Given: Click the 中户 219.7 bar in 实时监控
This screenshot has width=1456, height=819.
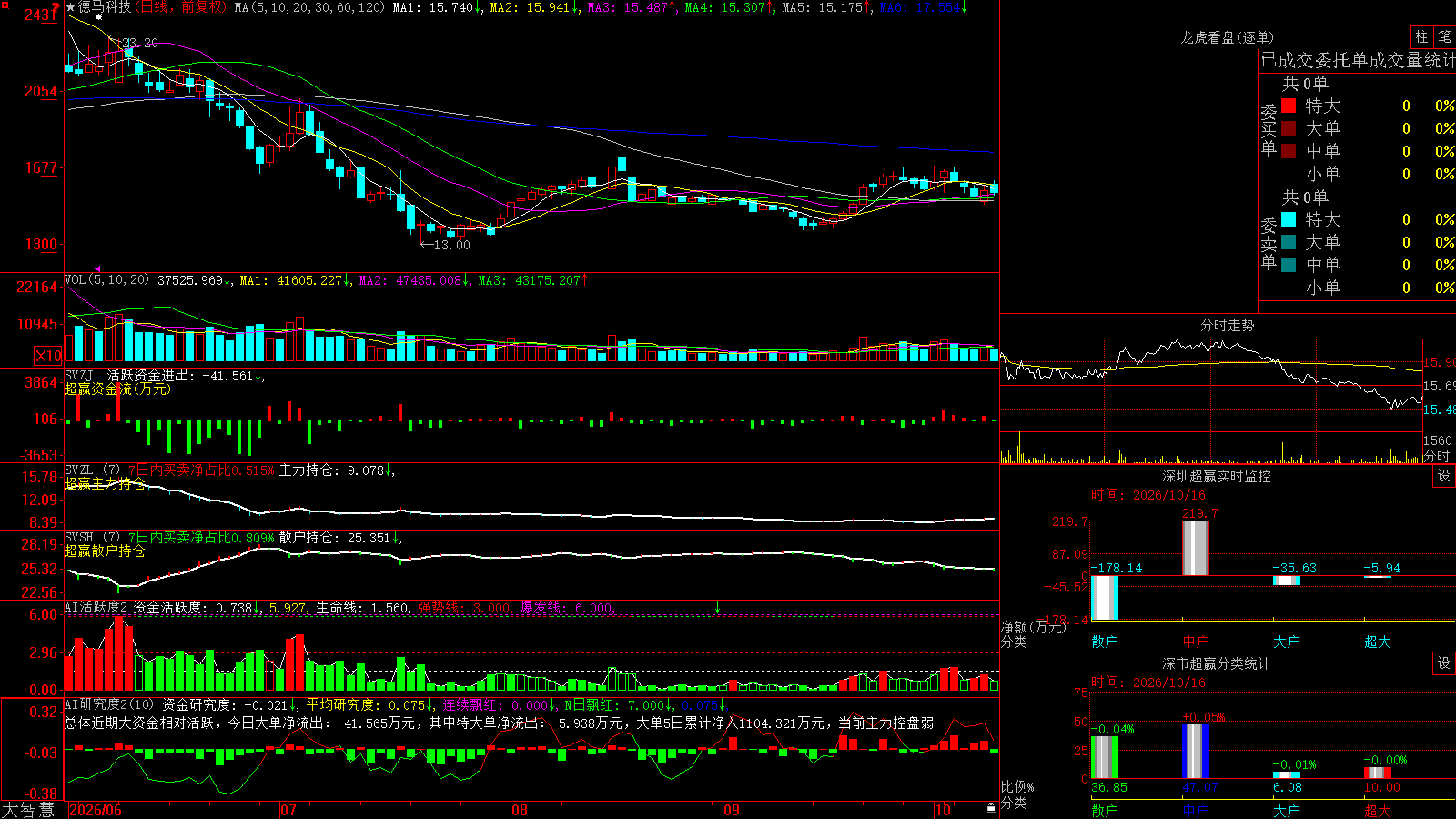Looking at the screenshot, I should click(1196, 548).
